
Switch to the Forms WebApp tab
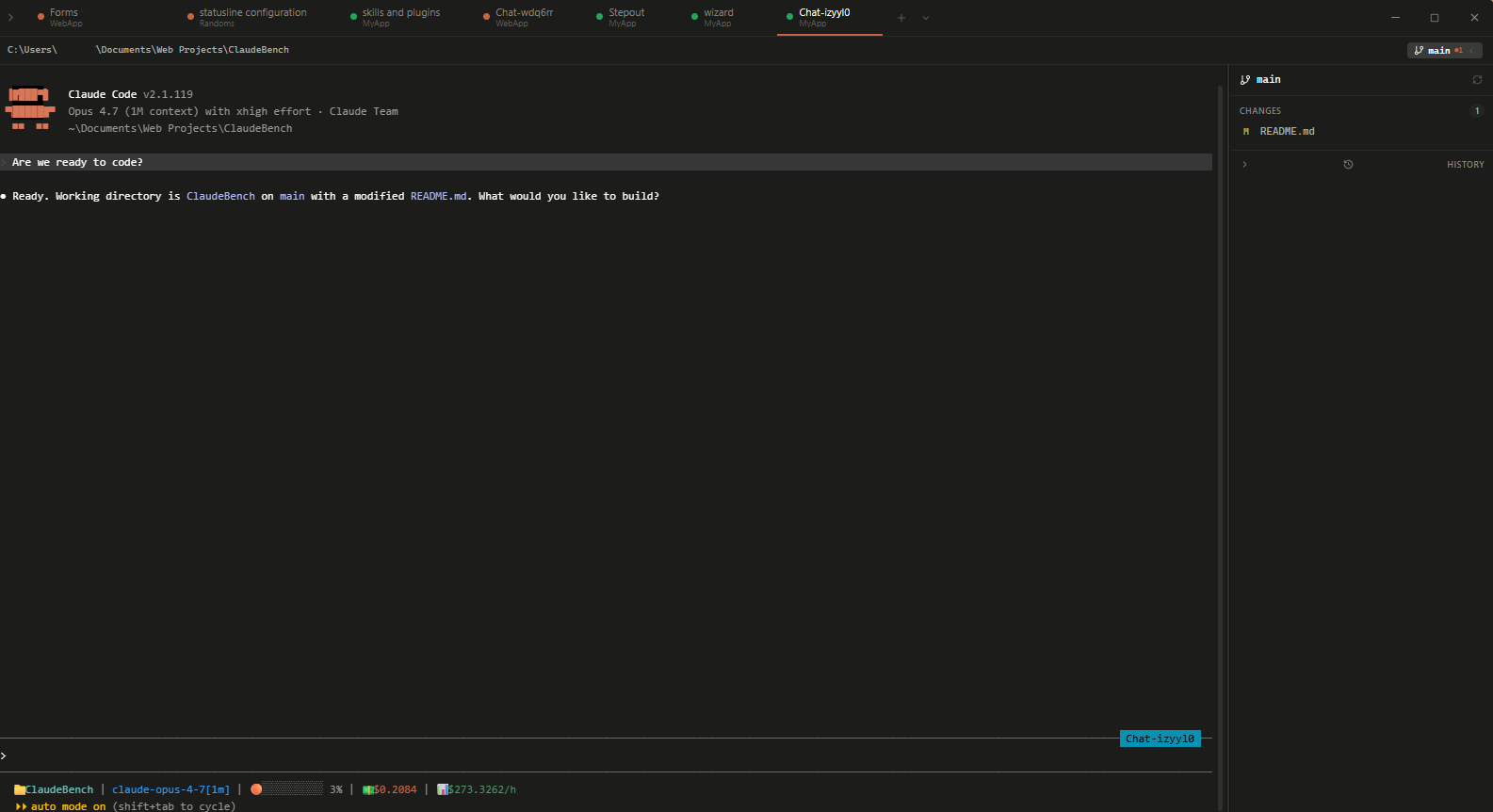point(58,17)
